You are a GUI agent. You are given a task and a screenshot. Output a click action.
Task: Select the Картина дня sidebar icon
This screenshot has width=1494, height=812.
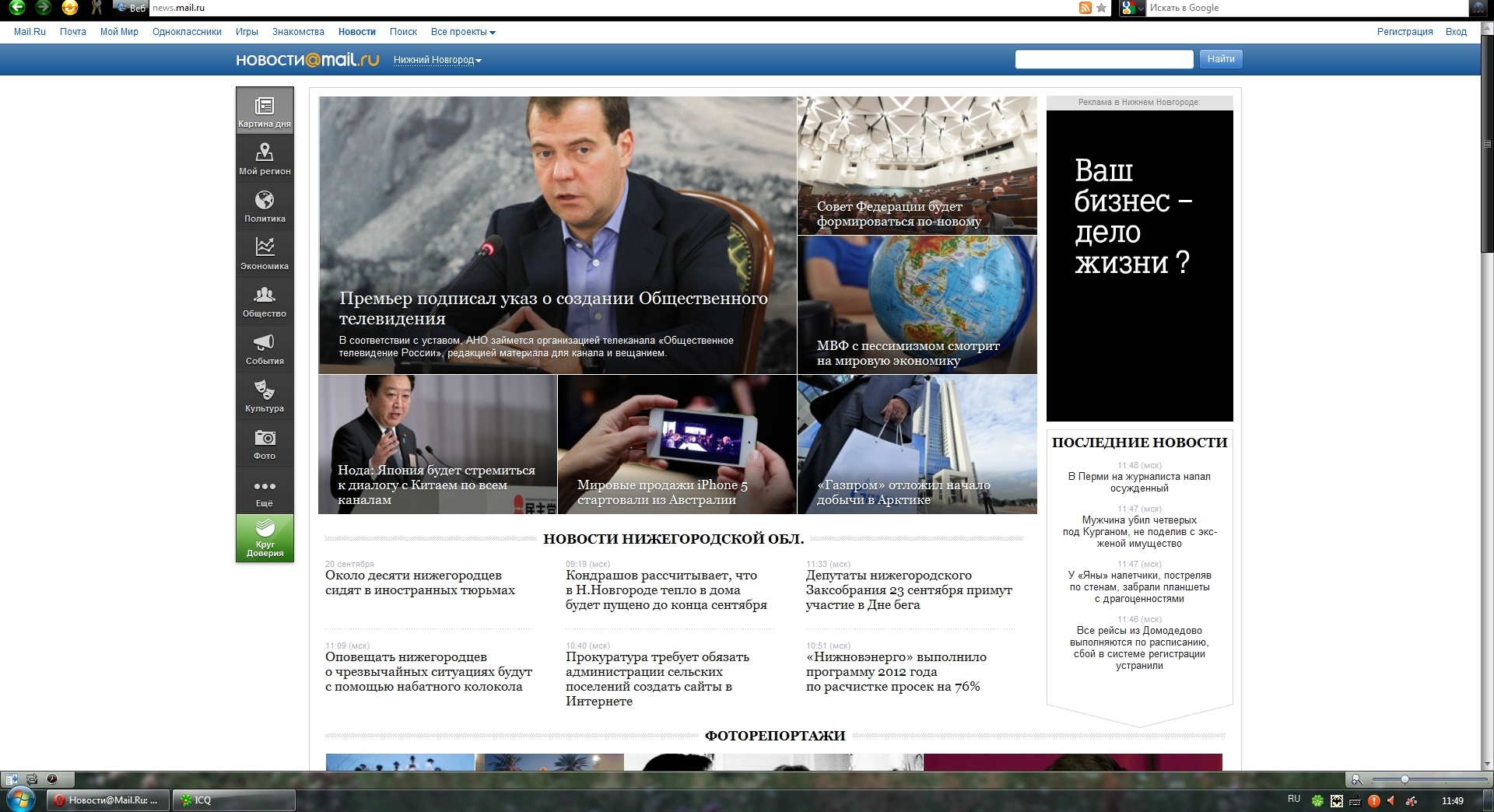coord(265,110)
